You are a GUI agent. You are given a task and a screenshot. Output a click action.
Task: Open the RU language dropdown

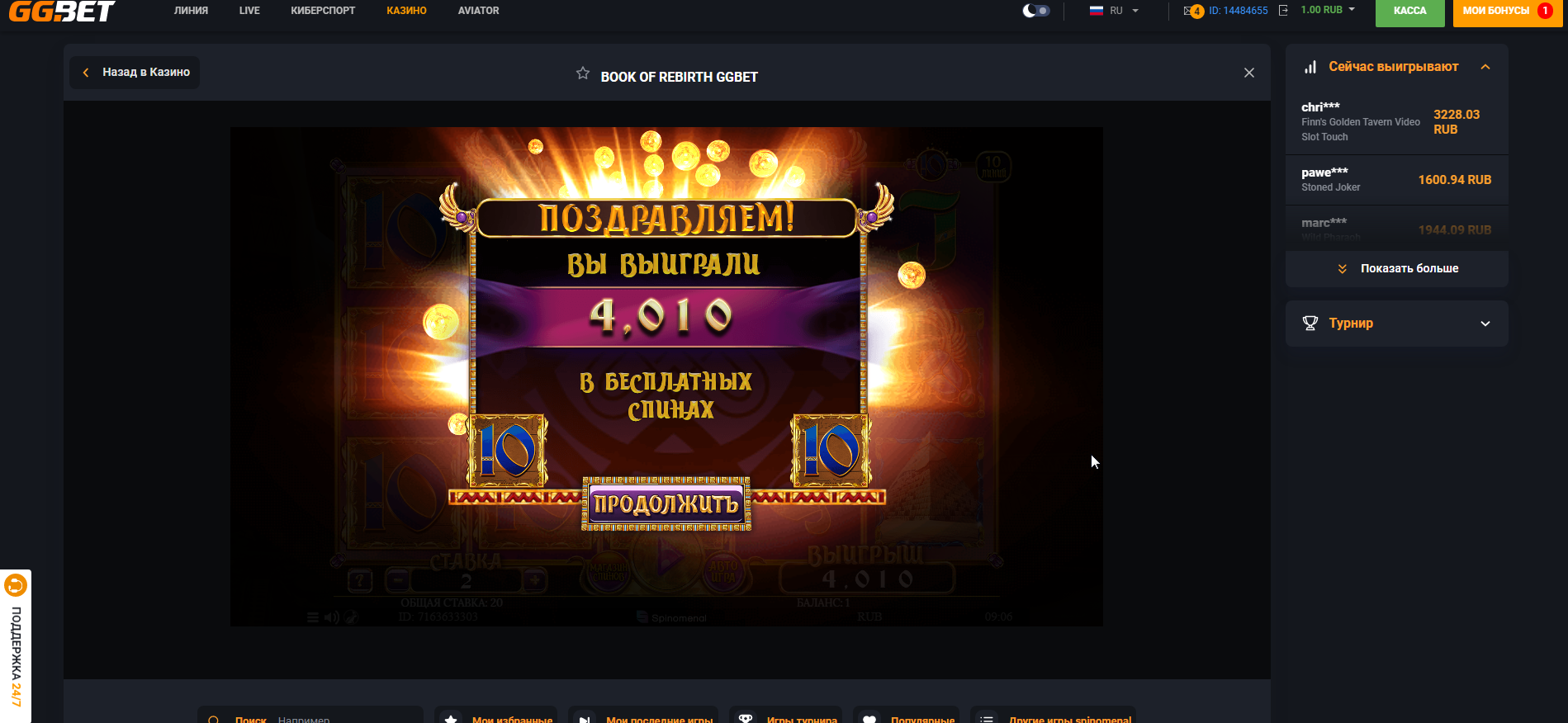1115,11
